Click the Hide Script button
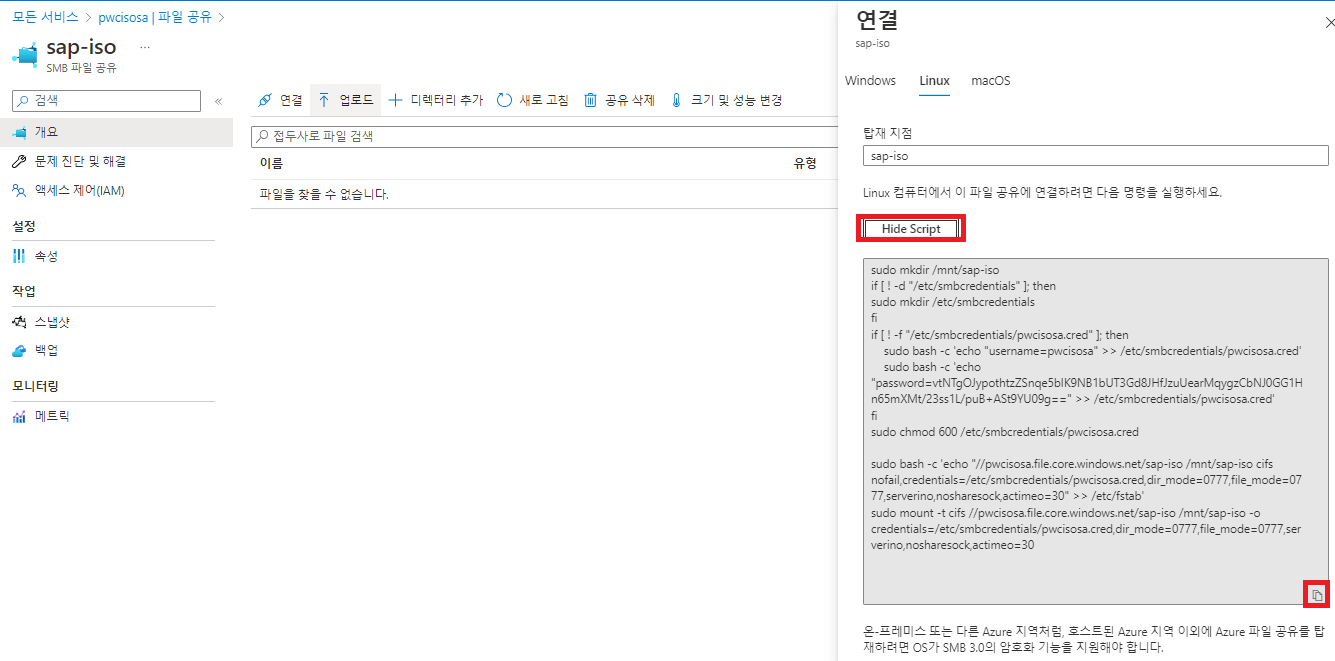 (911, 229)
